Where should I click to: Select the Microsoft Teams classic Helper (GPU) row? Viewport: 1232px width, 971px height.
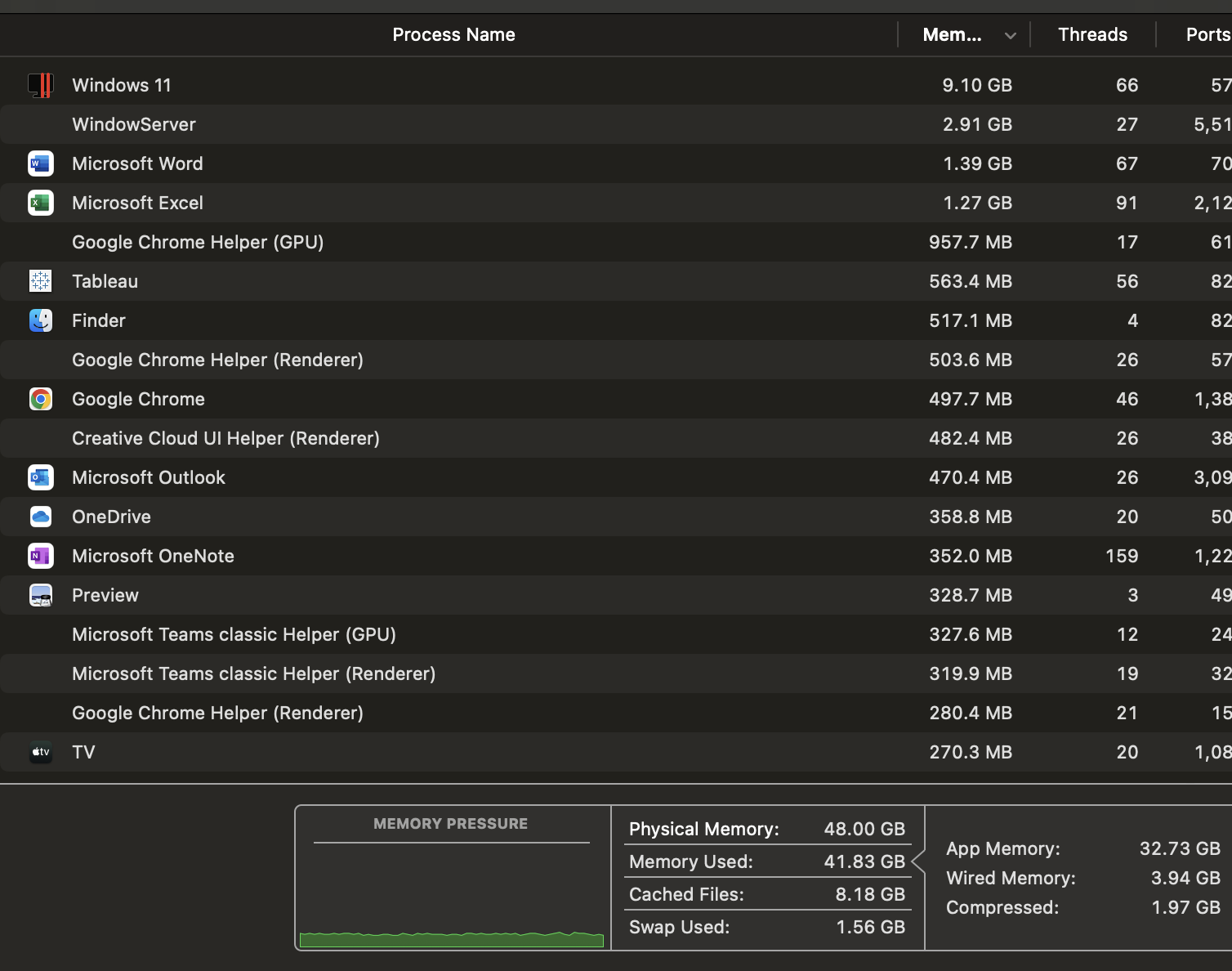point(616,634)
